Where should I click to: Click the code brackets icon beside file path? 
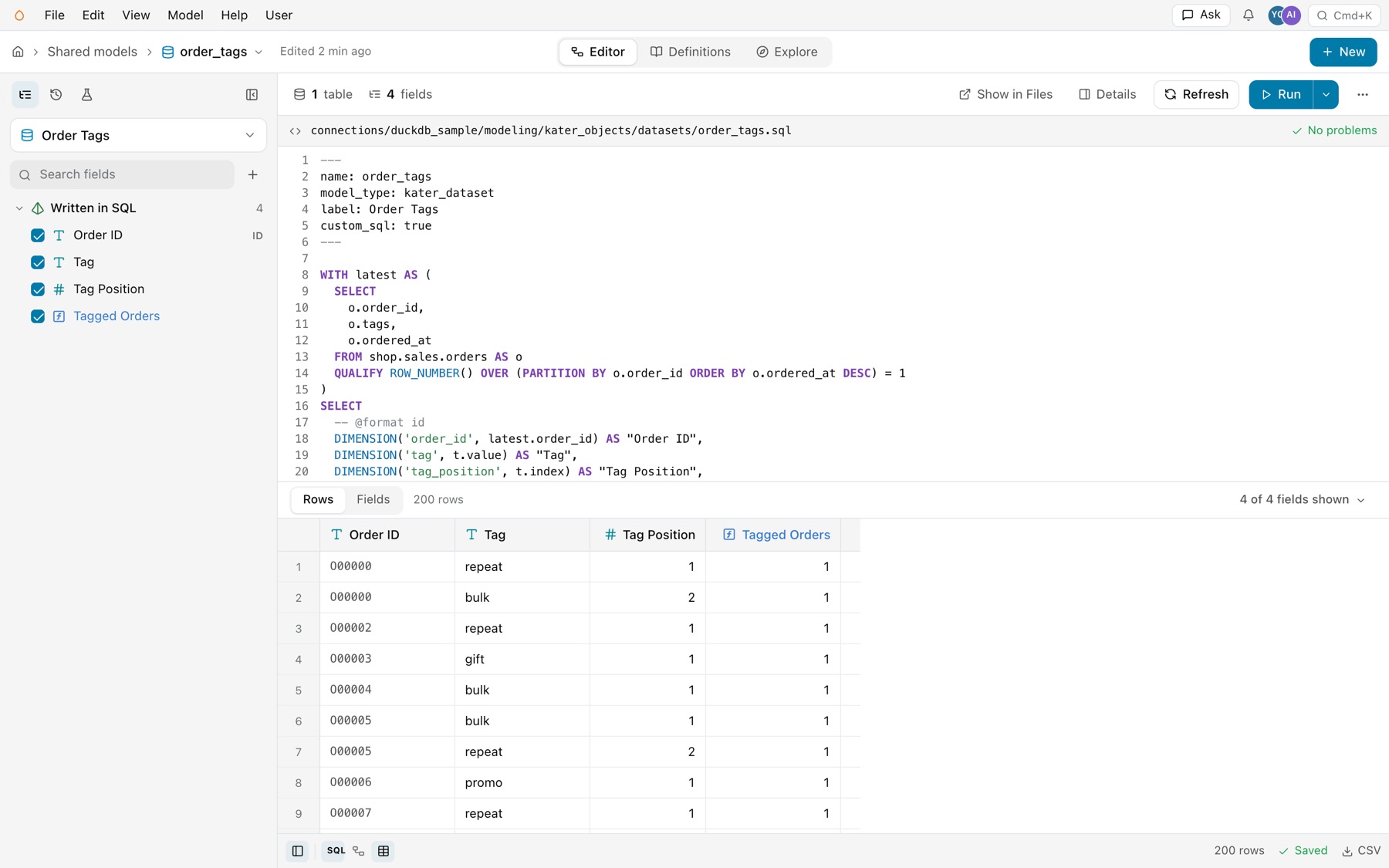pyautogui.click(x=296, y=131)
